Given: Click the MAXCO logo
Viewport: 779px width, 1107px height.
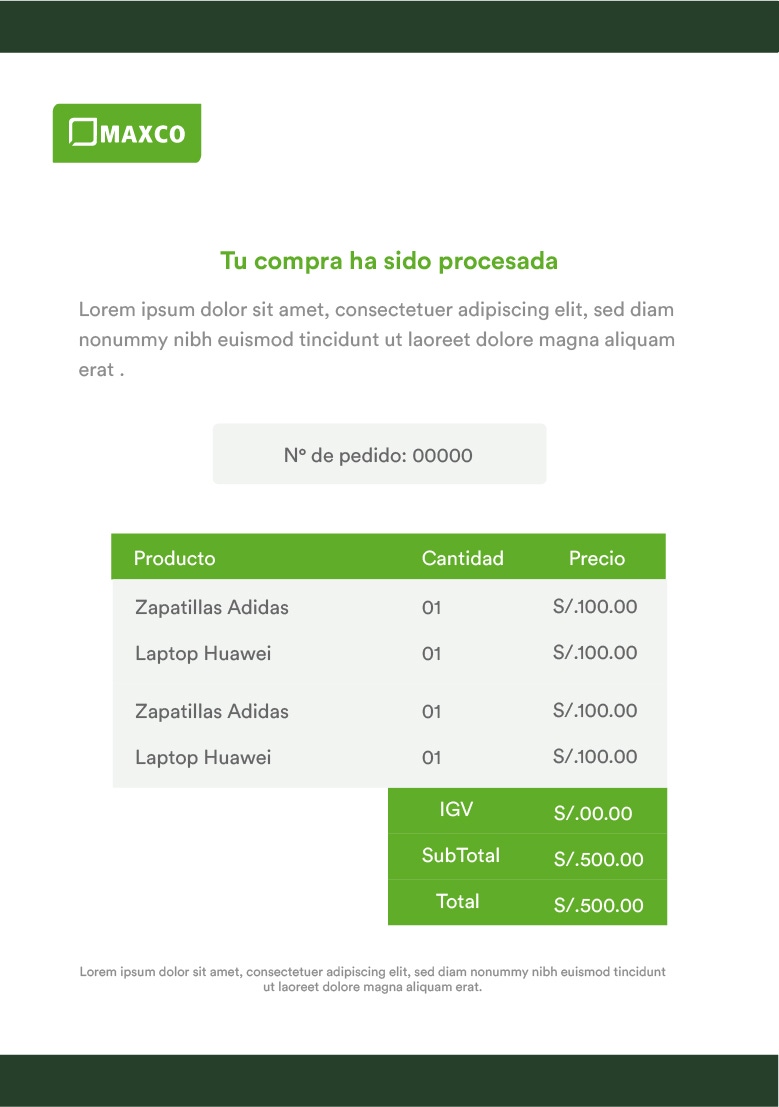Looking at the screenshot, I should tap(127, 133).
